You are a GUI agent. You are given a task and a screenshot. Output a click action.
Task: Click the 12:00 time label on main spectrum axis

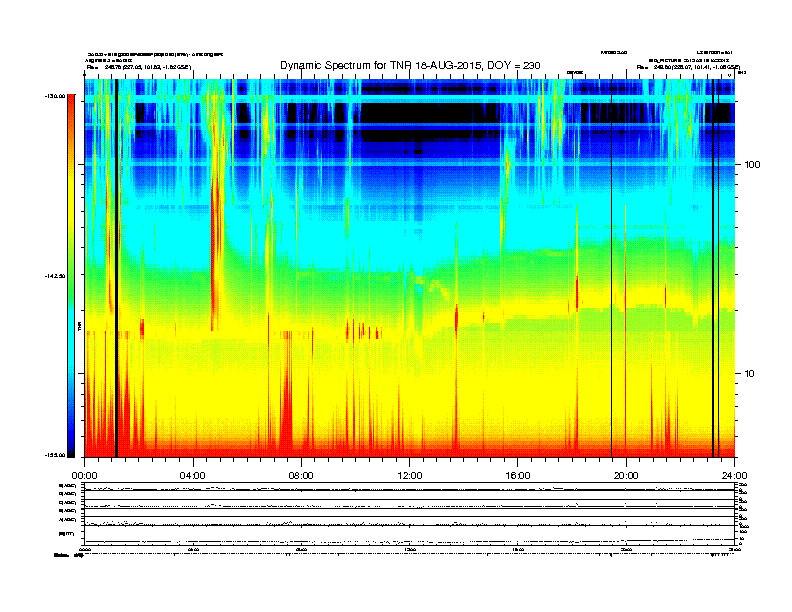coord(410,476)
